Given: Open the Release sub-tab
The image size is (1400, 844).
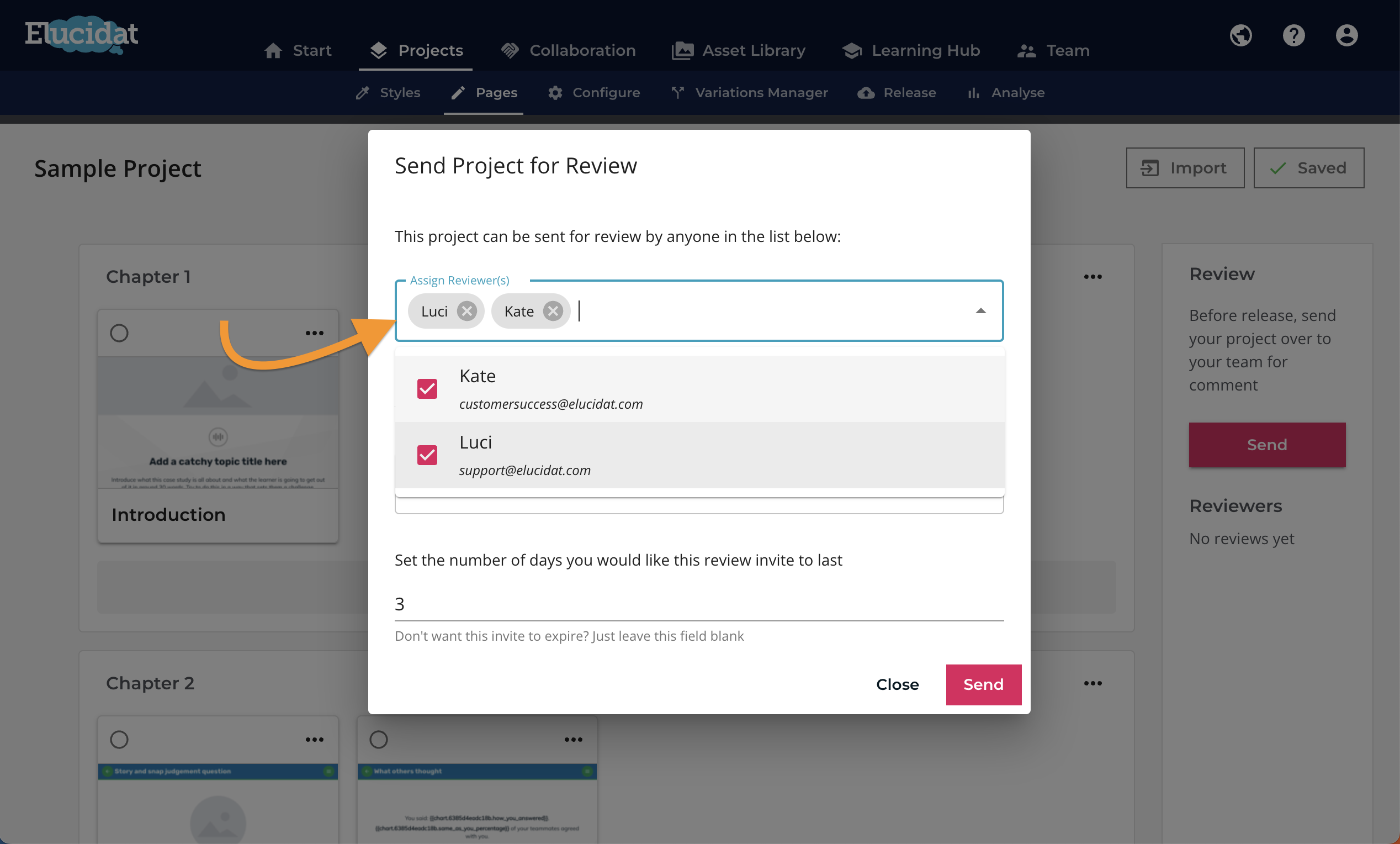Looking at the screenshot, I should coord(897,93).
